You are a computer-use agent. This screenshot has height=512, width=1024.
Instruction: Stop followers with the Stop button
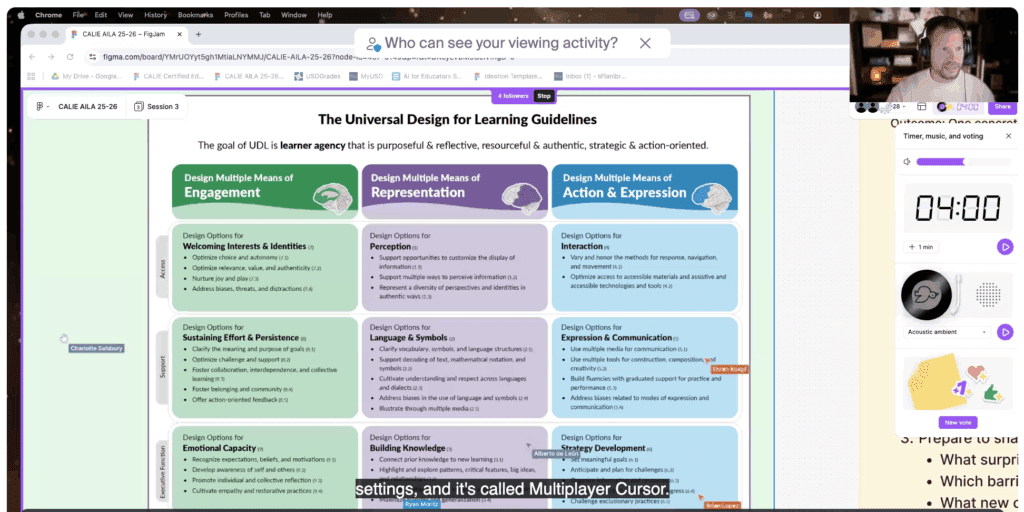[543, 96]
